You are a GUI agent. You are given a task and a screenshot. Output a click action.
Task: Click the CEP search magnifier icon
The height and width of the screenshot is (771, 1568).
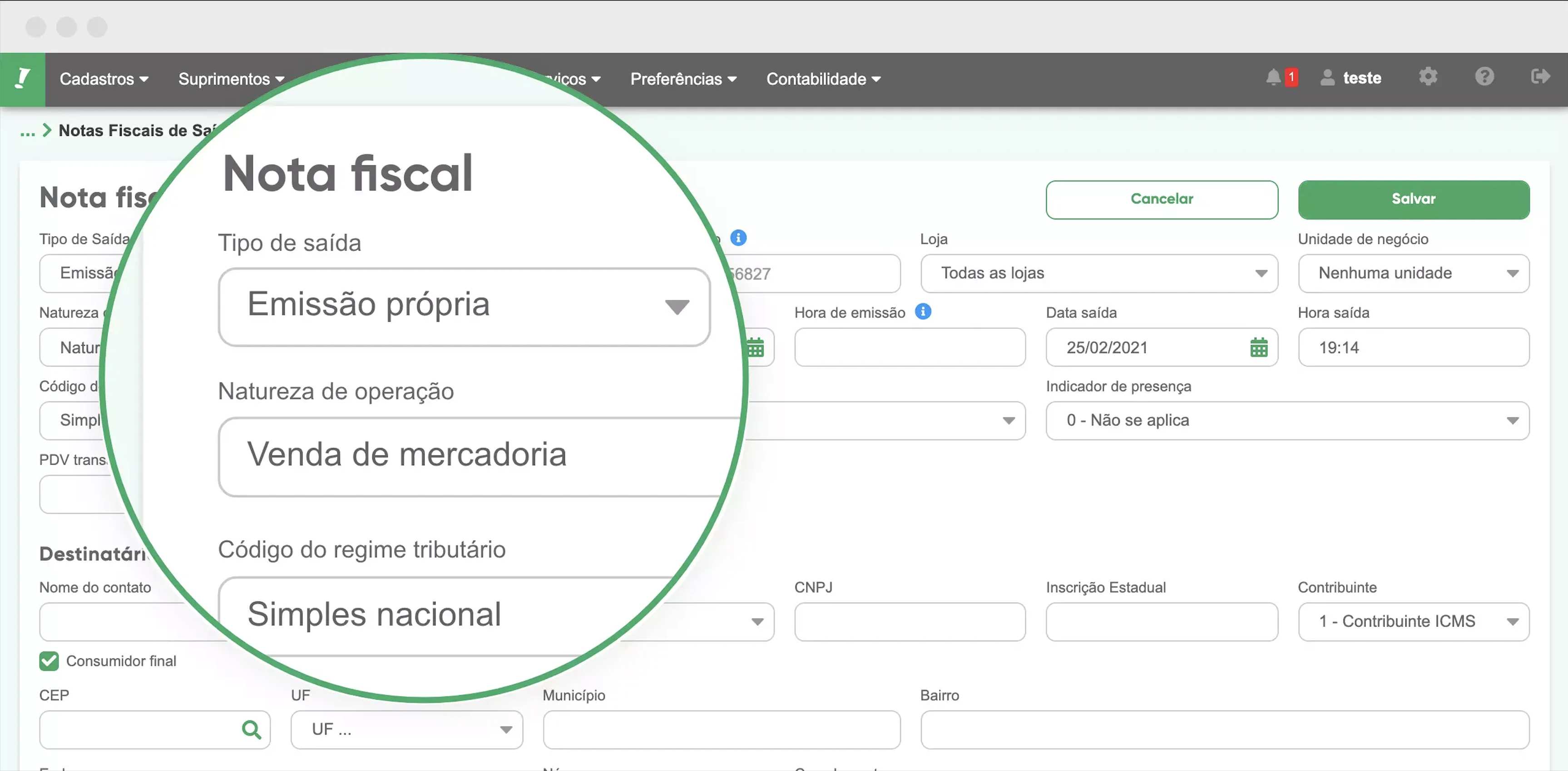251,729
